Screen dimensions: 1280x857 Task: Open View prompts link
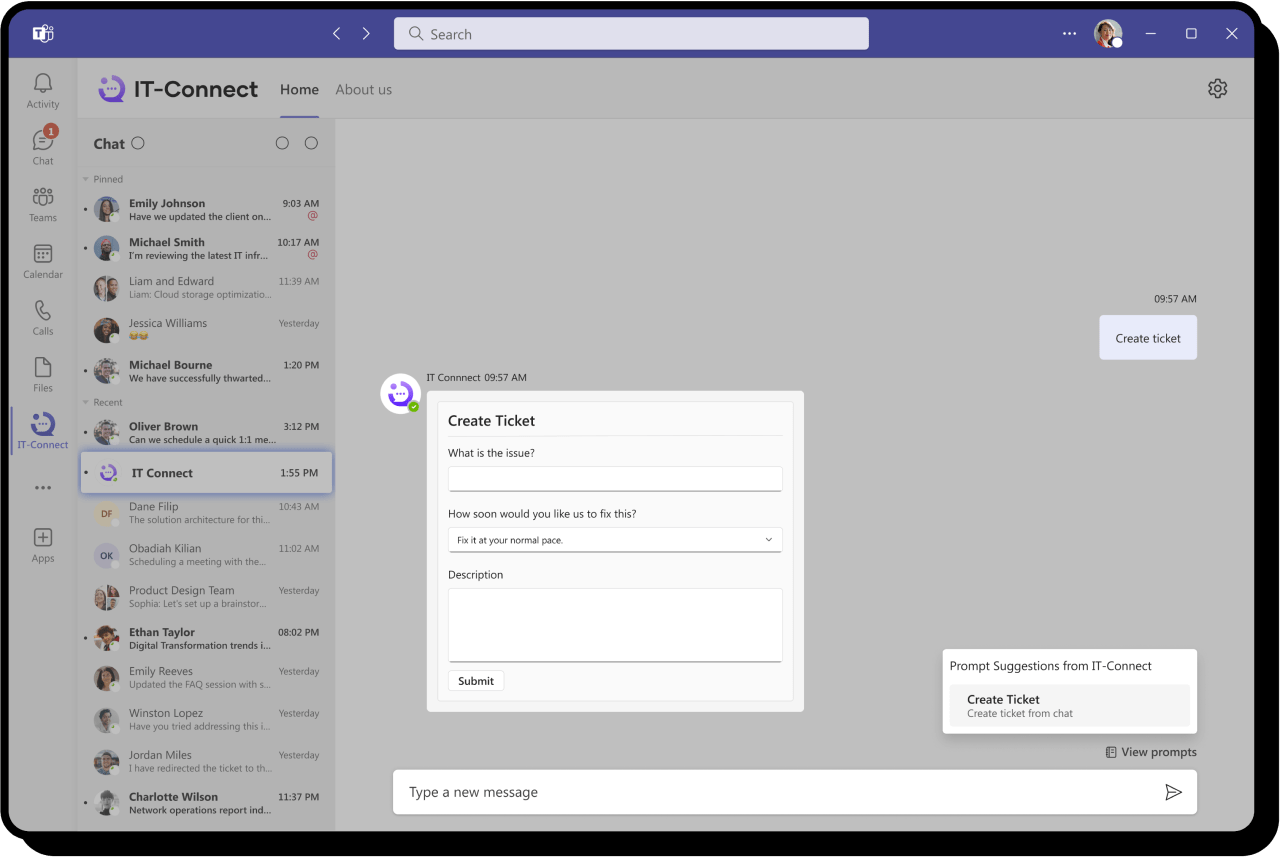point(1151,751)
